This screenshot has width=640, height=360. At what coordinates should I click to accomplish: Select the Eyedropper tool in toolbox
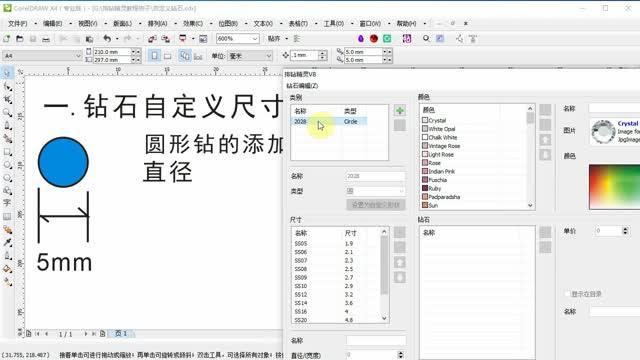point(7,242)
